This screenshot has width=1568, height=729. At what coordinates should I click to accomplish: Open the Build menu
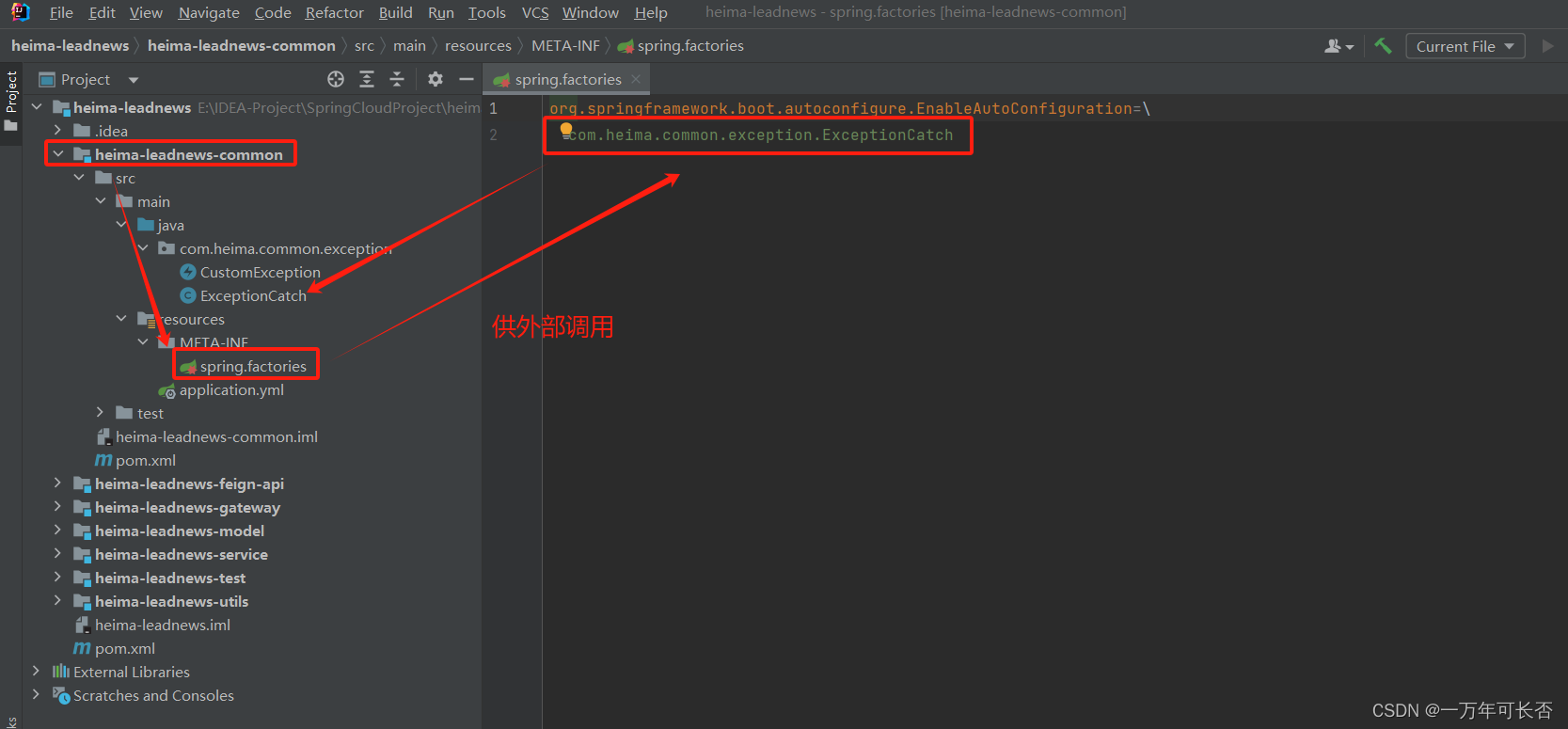pyautogui.click(x=396, y=12)
